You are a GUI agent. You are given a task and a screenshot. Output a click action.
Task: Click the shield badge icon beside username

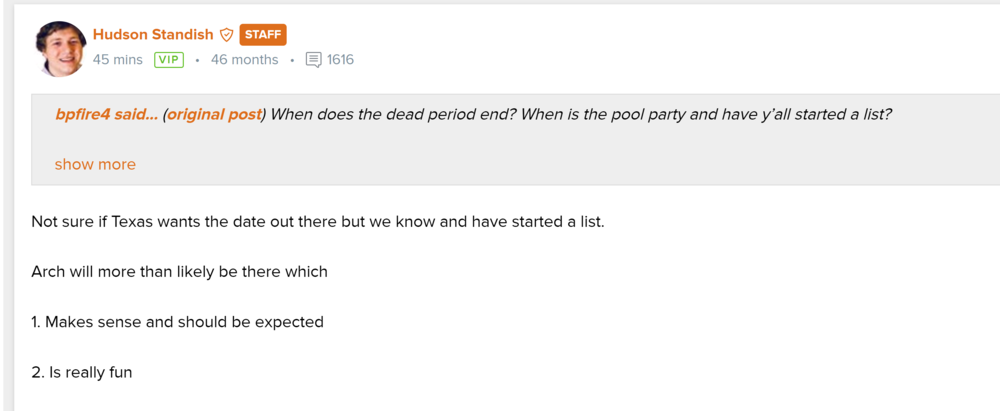tap(227, 35)
